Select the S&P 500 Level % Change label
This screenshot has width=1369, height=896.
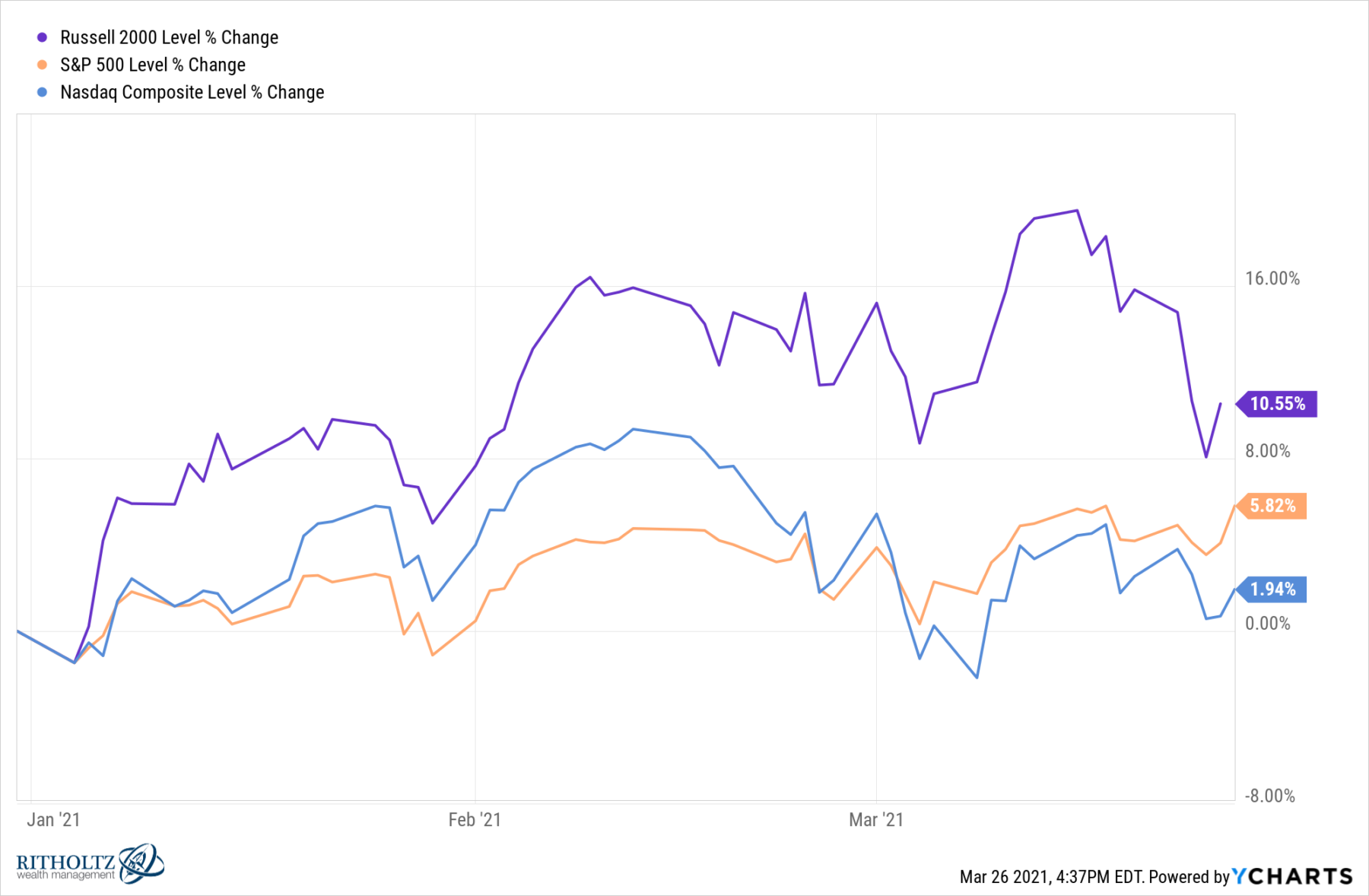tap(153, 65)
